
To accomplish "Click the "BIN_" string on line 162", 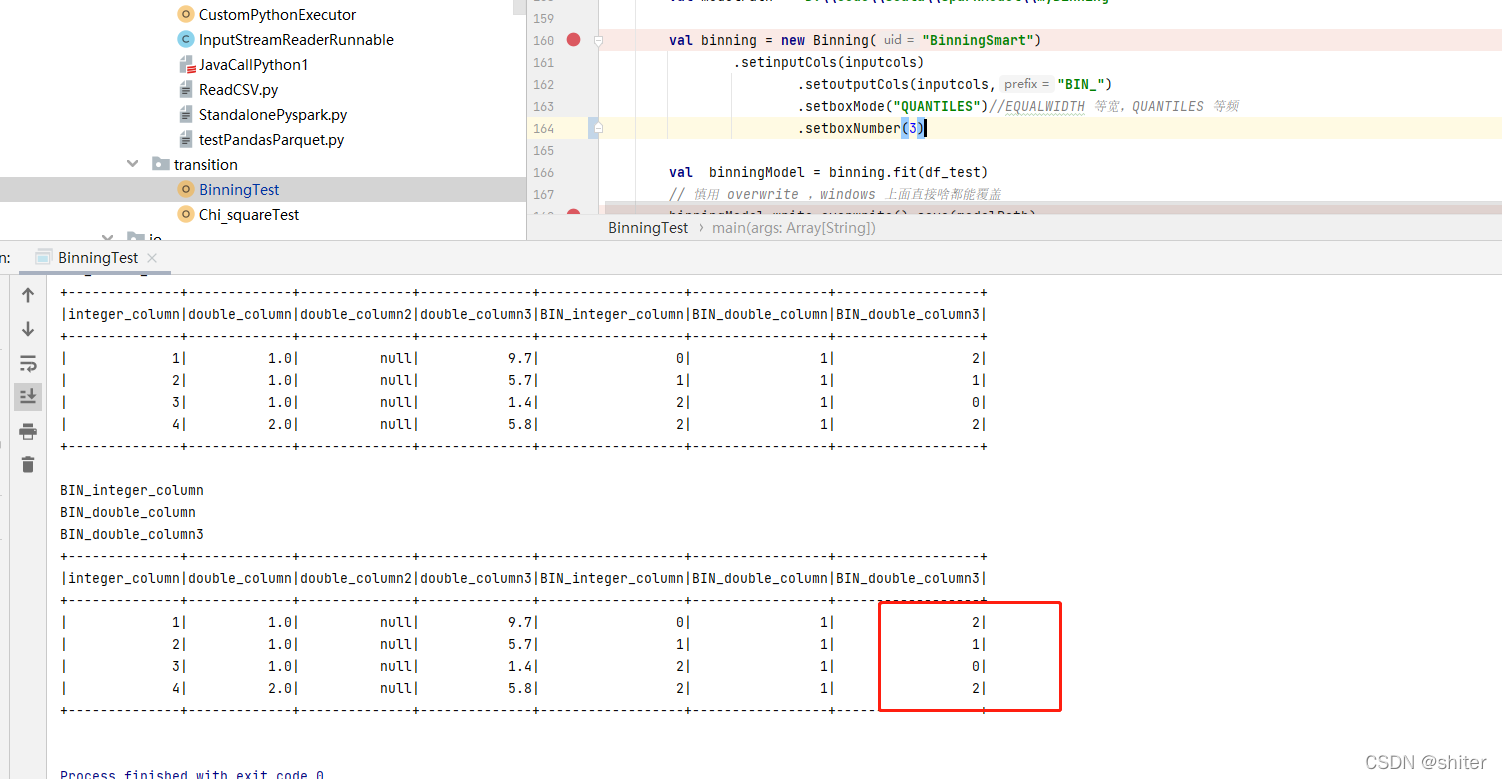I will click(x=1081, y=84).
